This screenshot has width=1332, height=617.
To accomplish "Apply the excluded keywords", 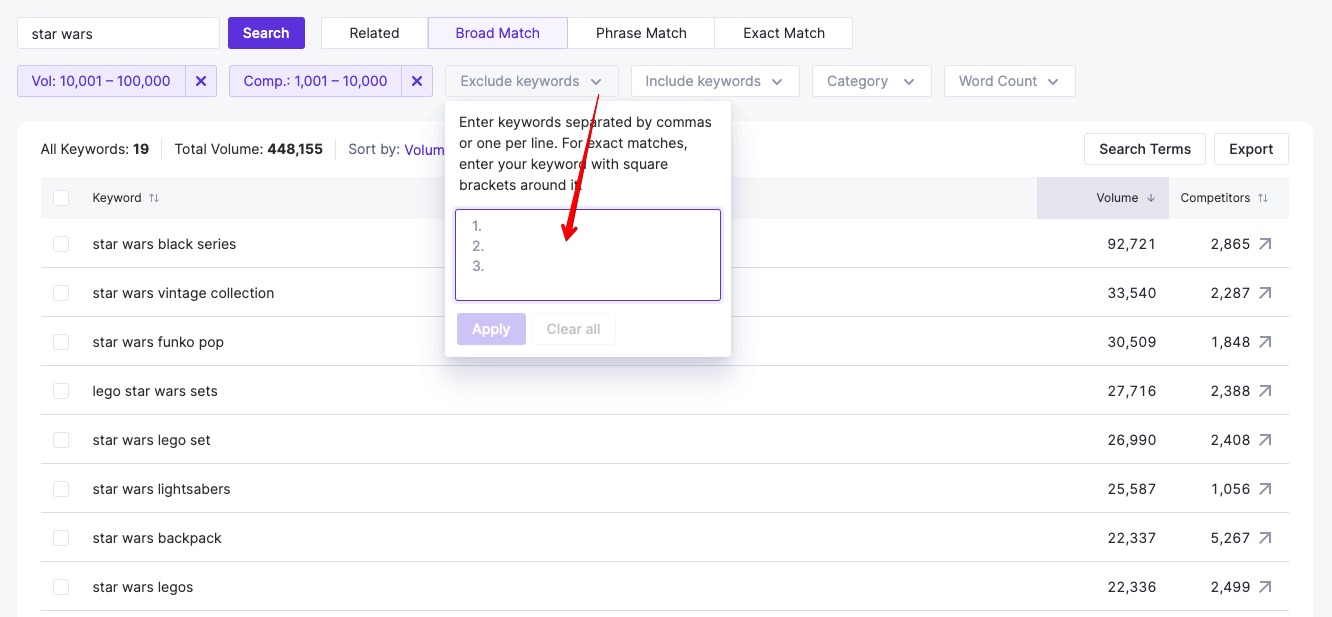I will point(491,329).
